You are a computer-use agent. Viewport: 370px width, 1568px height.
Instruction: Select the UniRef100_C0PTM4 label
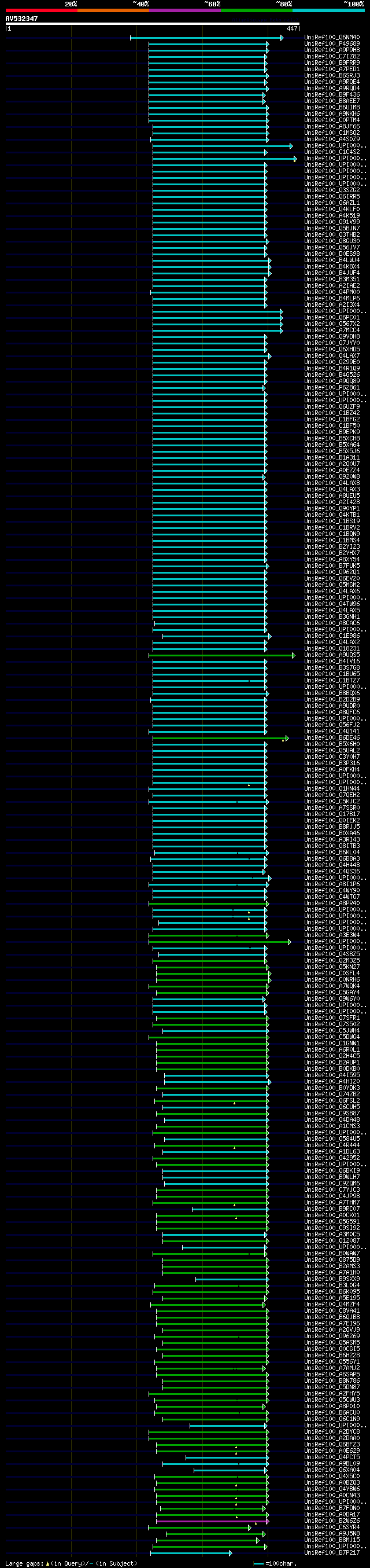[x=332, y=120]
